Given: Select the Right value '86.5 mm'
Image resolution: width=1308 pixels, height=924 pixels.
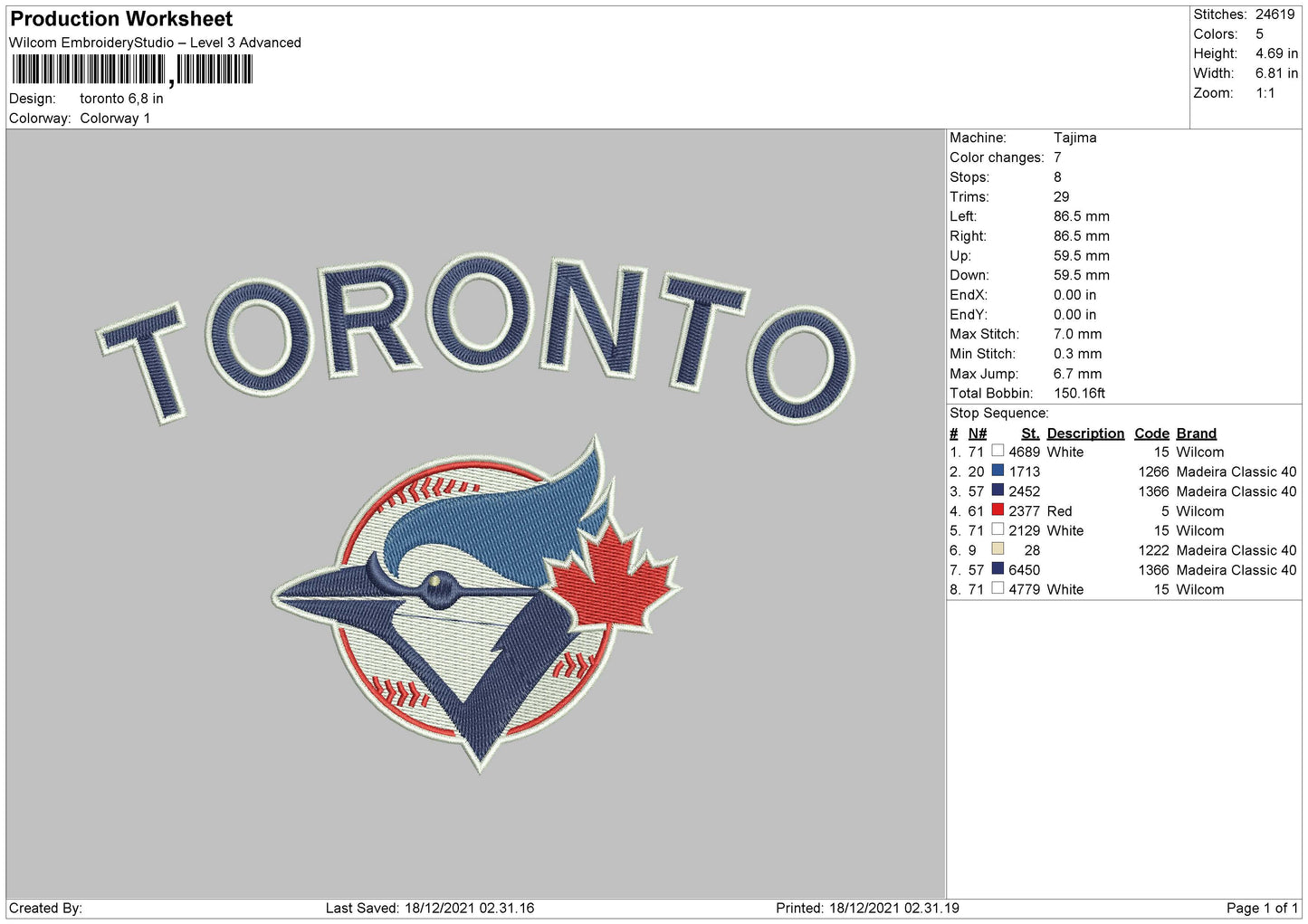Looking at the screenshot, I should coord(1082,236).
